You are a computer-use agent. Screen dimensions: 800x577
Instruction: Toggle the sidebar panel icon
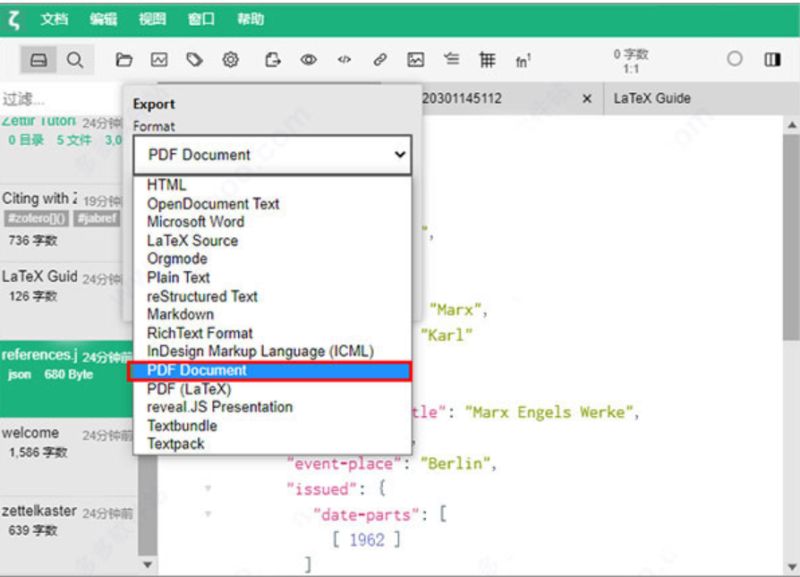point(772,60)
